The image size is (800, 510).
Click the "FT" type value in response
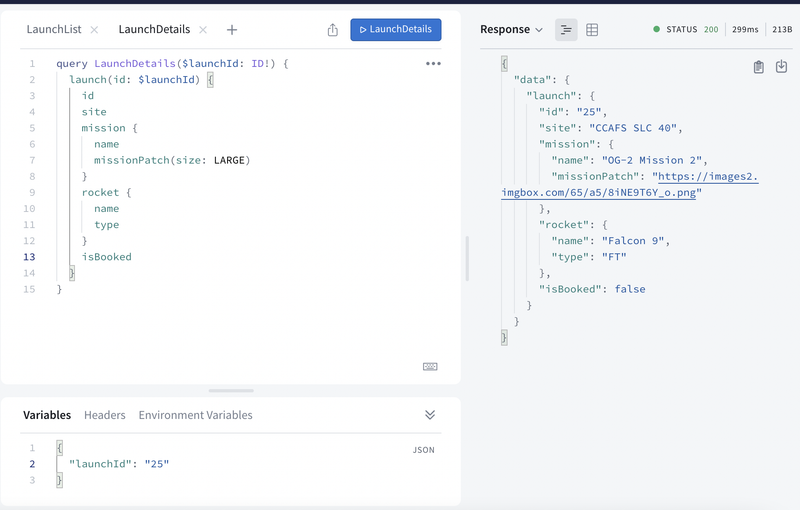point(614,257)
